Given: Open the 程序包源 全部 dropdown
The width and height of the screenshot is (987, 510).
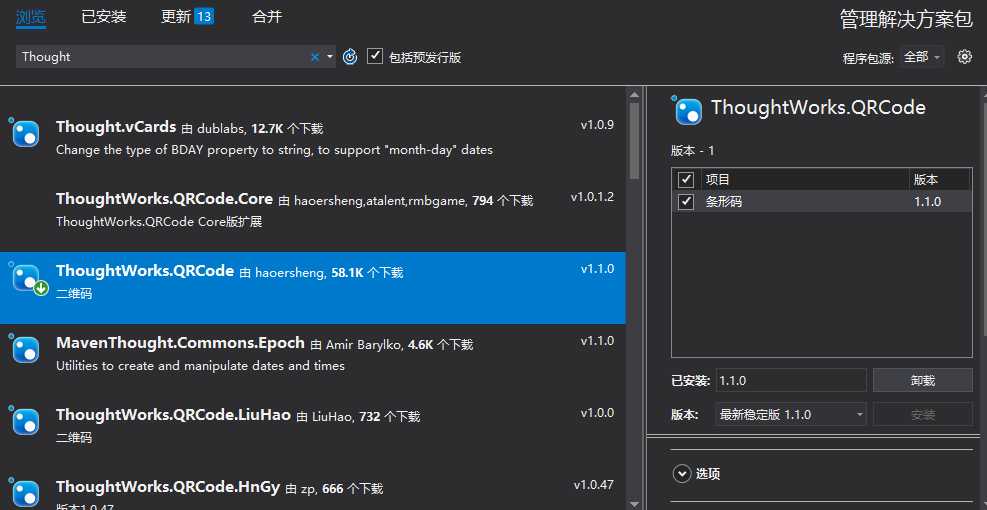Looking at the screenshot, I should pos(922,57).
